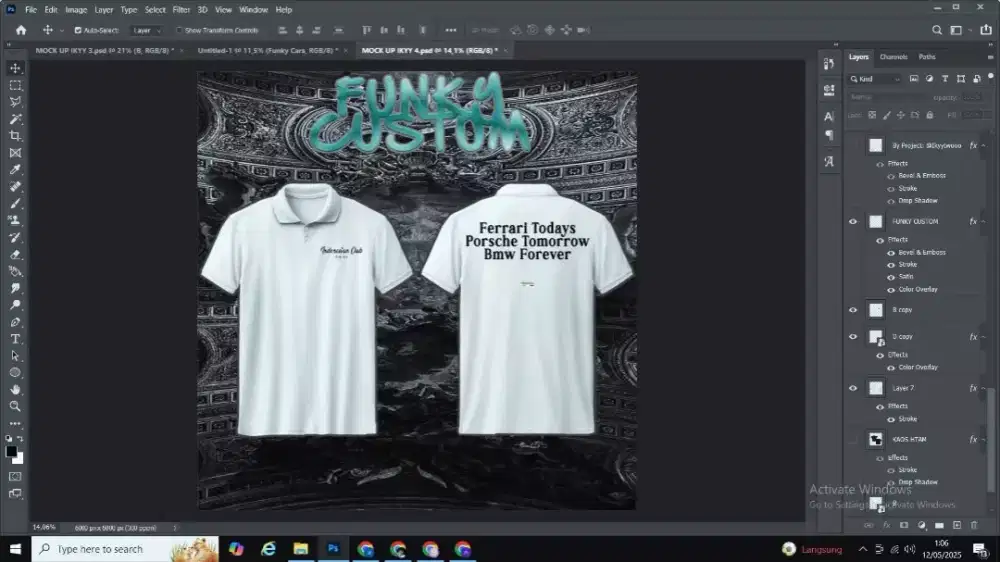Enable Show Transform Controls checkbox
The image size is (1000, 562).
click(179, 30)
